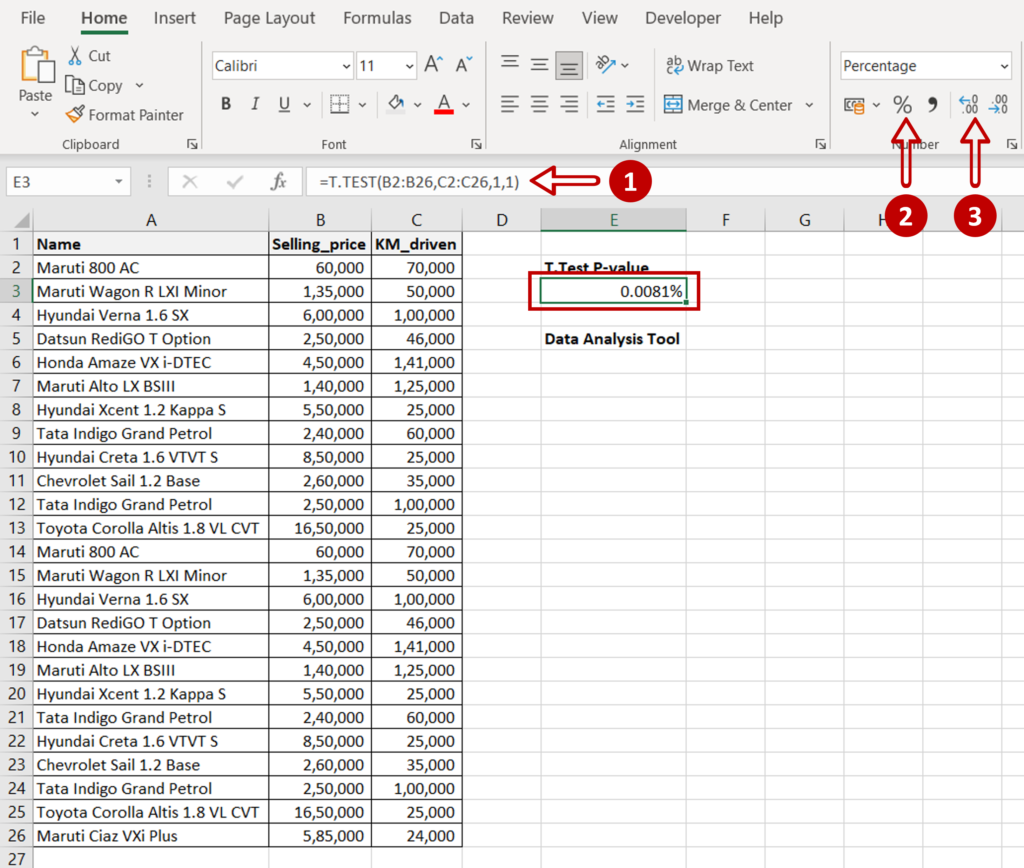Expand the Merge & Center options

click(811, 104)
